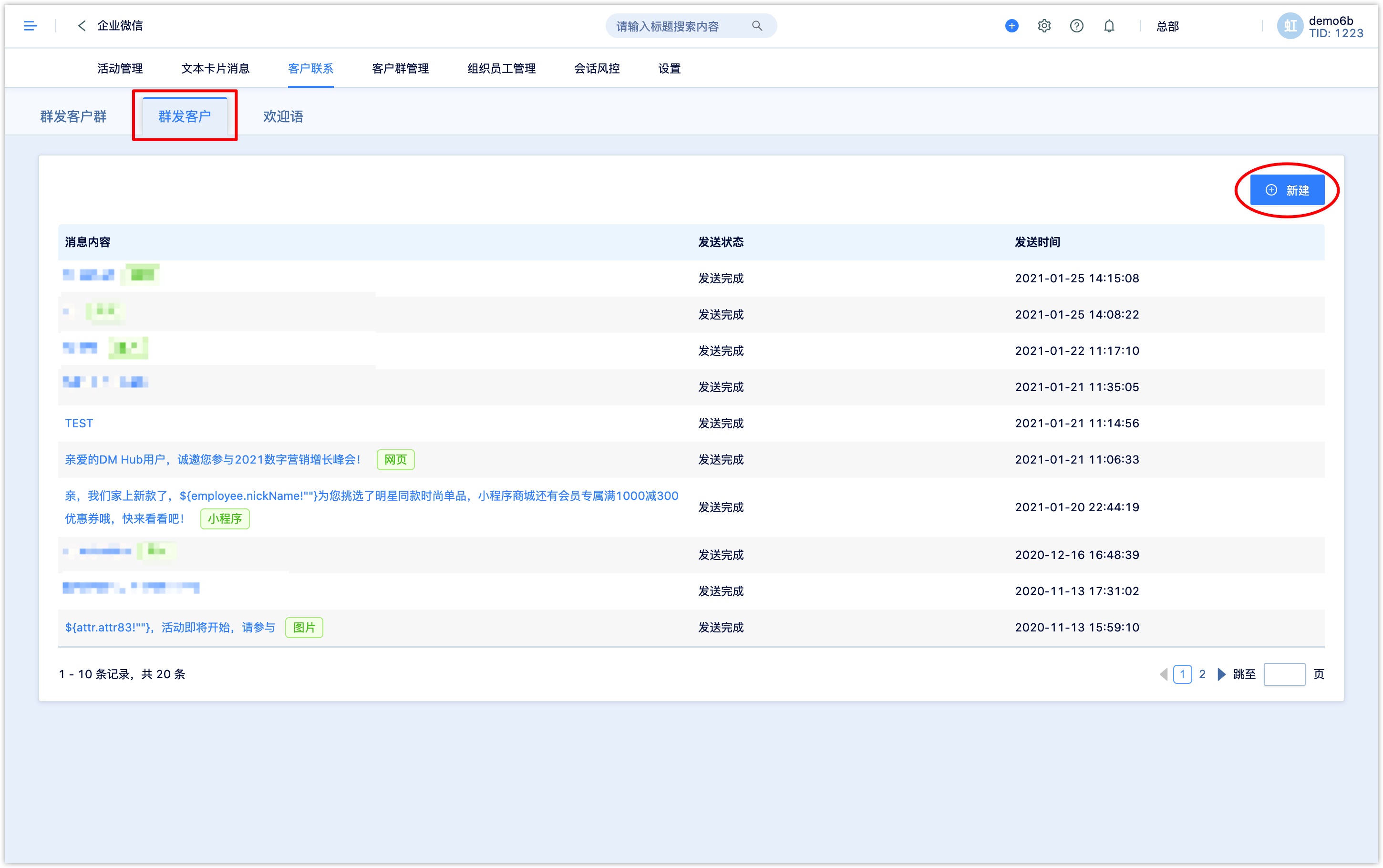Go to next page arrow
Image resolution: width=1383 pixels, height=868 pixels.
1221,674
